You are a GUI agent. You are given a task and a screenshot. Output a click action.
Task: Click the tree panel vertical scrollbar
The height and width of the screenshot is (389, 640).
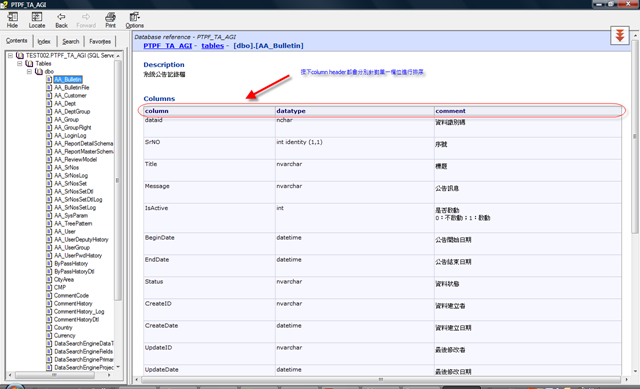coord(118,180)
